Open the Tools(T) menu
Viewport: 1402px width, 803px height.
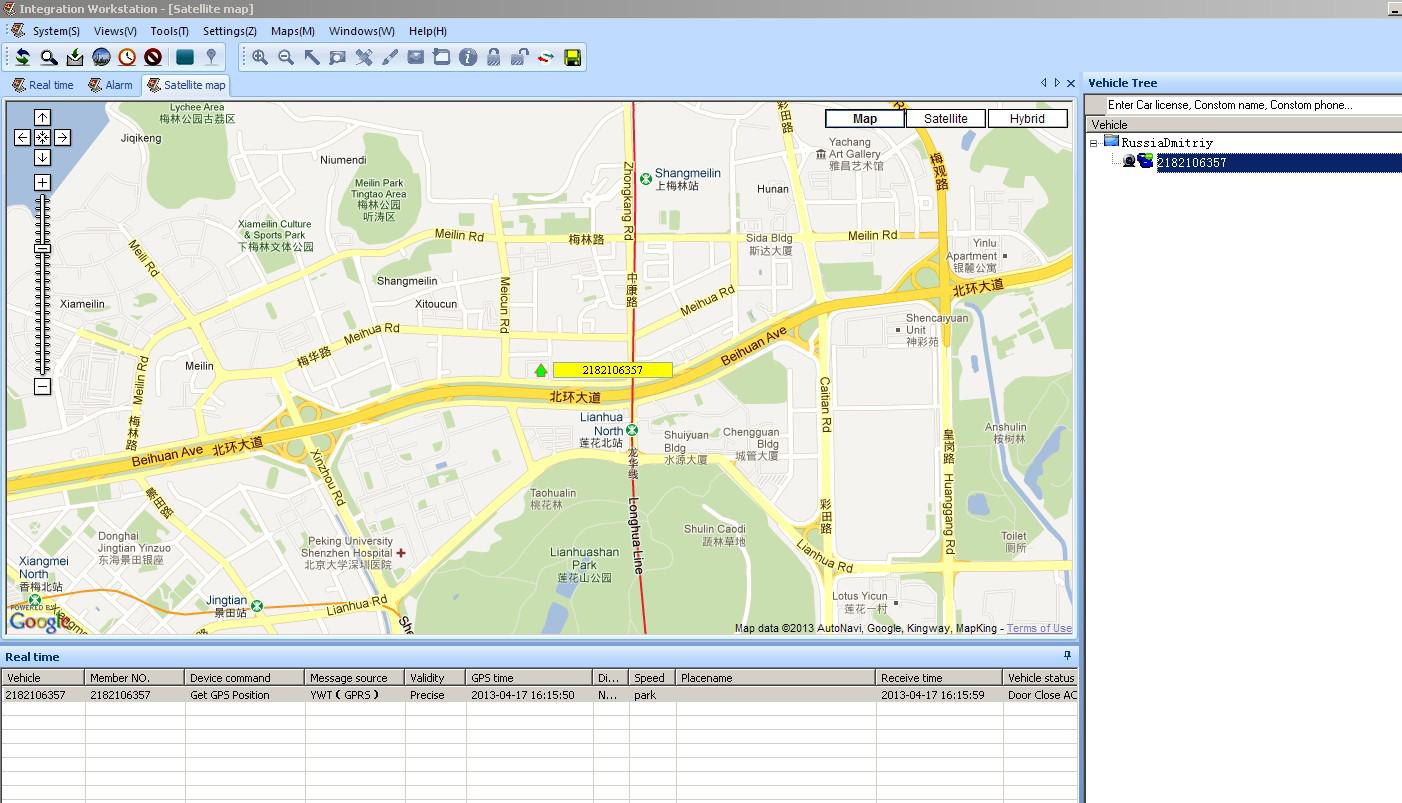click(x=169, y=31)
